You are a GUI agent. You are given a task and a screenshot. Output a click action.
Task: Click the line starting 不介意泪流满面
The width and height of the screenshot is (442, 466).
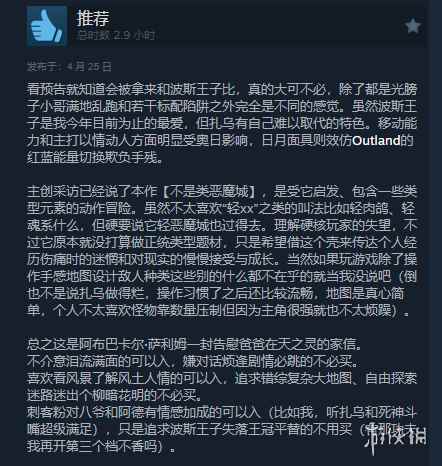(192, 361)
